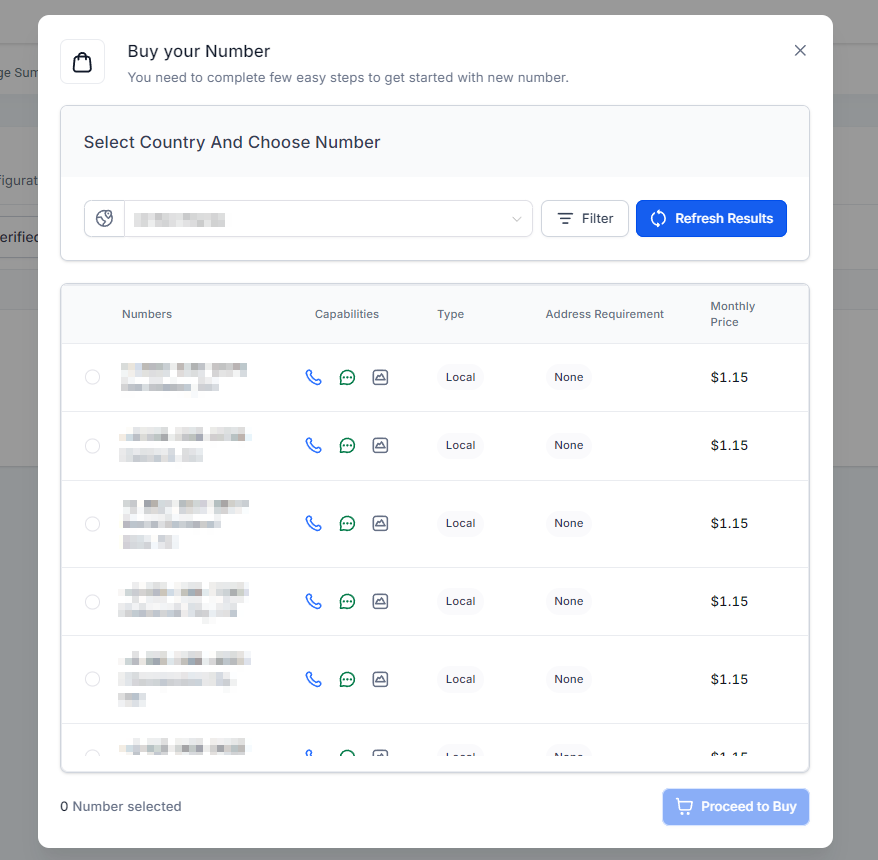Image resolution: width=878 pixels, height=860 pixels.
Task: Expand country list using the chevron arrow
Action: coord(517,219)
